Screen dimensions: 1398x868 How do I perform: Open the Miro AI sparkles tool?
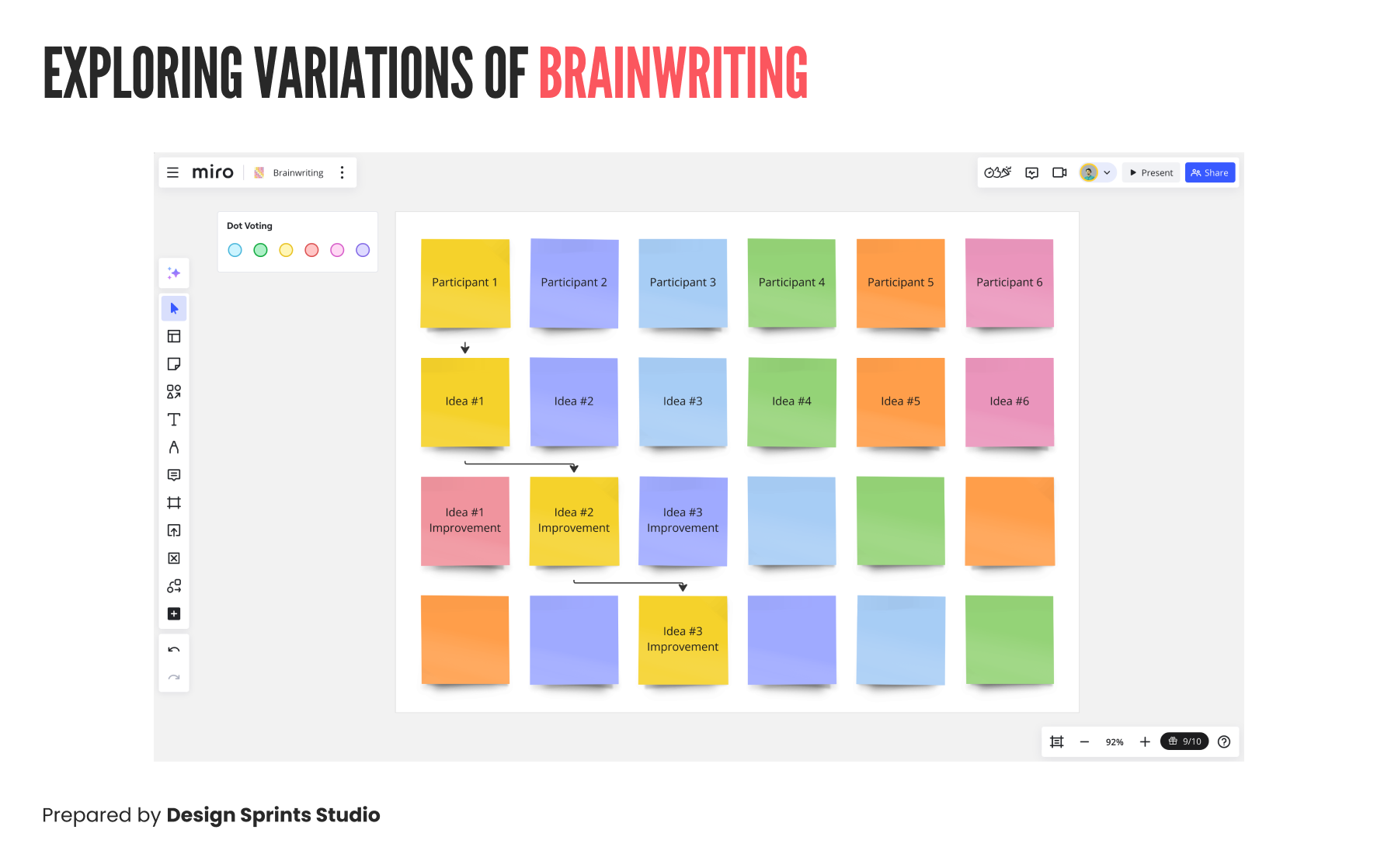click(174, 273)
